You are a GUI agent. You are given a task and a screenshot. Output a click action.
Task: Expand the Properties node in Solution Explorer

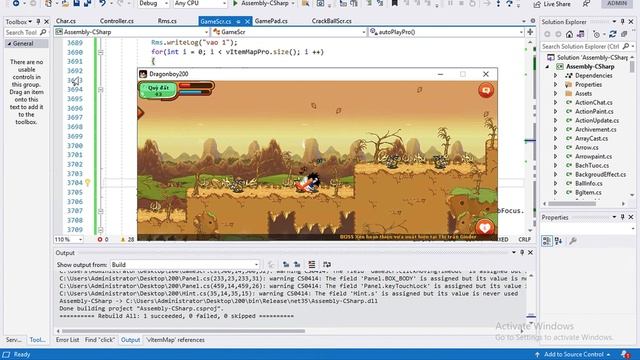click(556, 84)
